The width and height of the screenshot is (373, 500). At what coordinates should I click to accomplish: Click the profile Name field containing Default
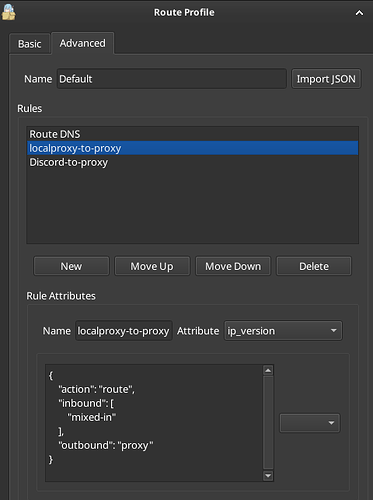coord(172,79)
